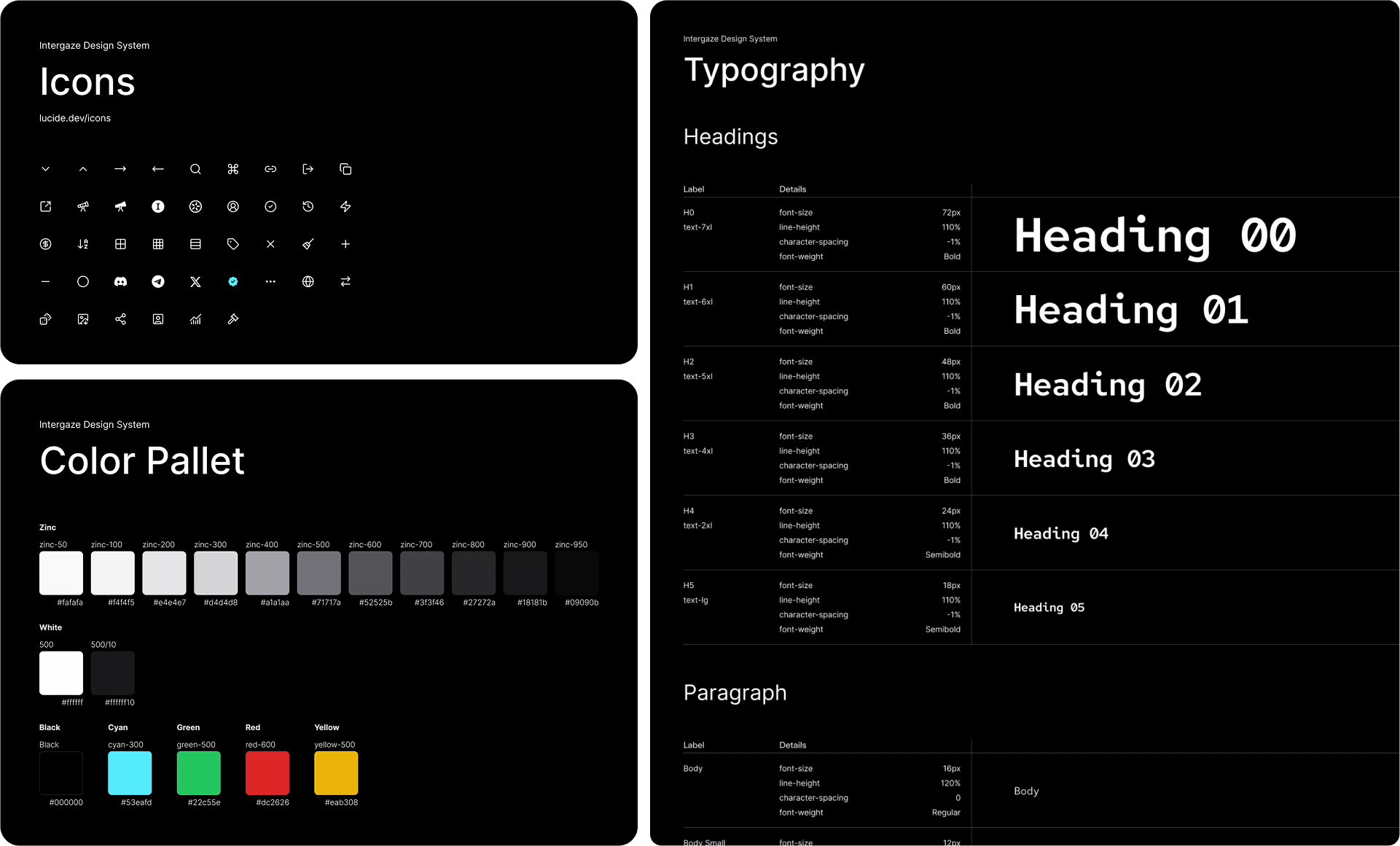The width and height of the screenshot is (1400, 846).
Task: Click the share nodes icon
Action: 120,319
